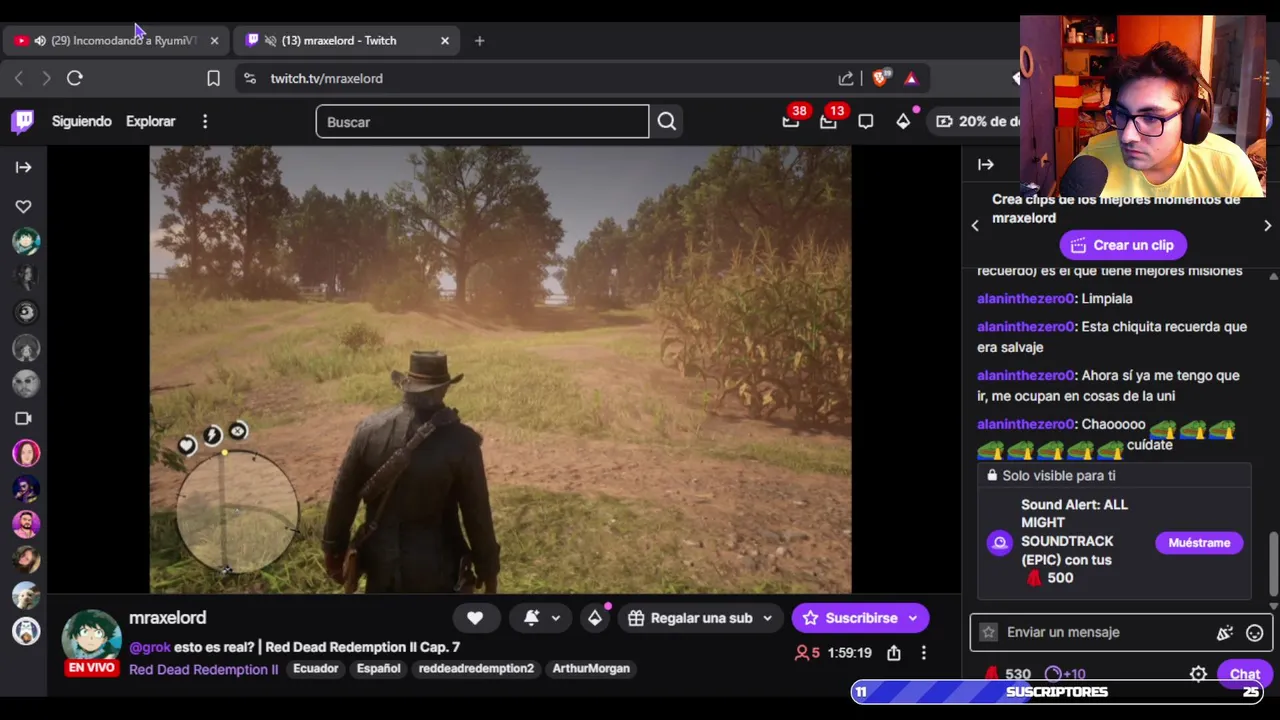Share the stream via the upload icon
This screenshot has width=1280, height=720.
(x=894, y=653)
